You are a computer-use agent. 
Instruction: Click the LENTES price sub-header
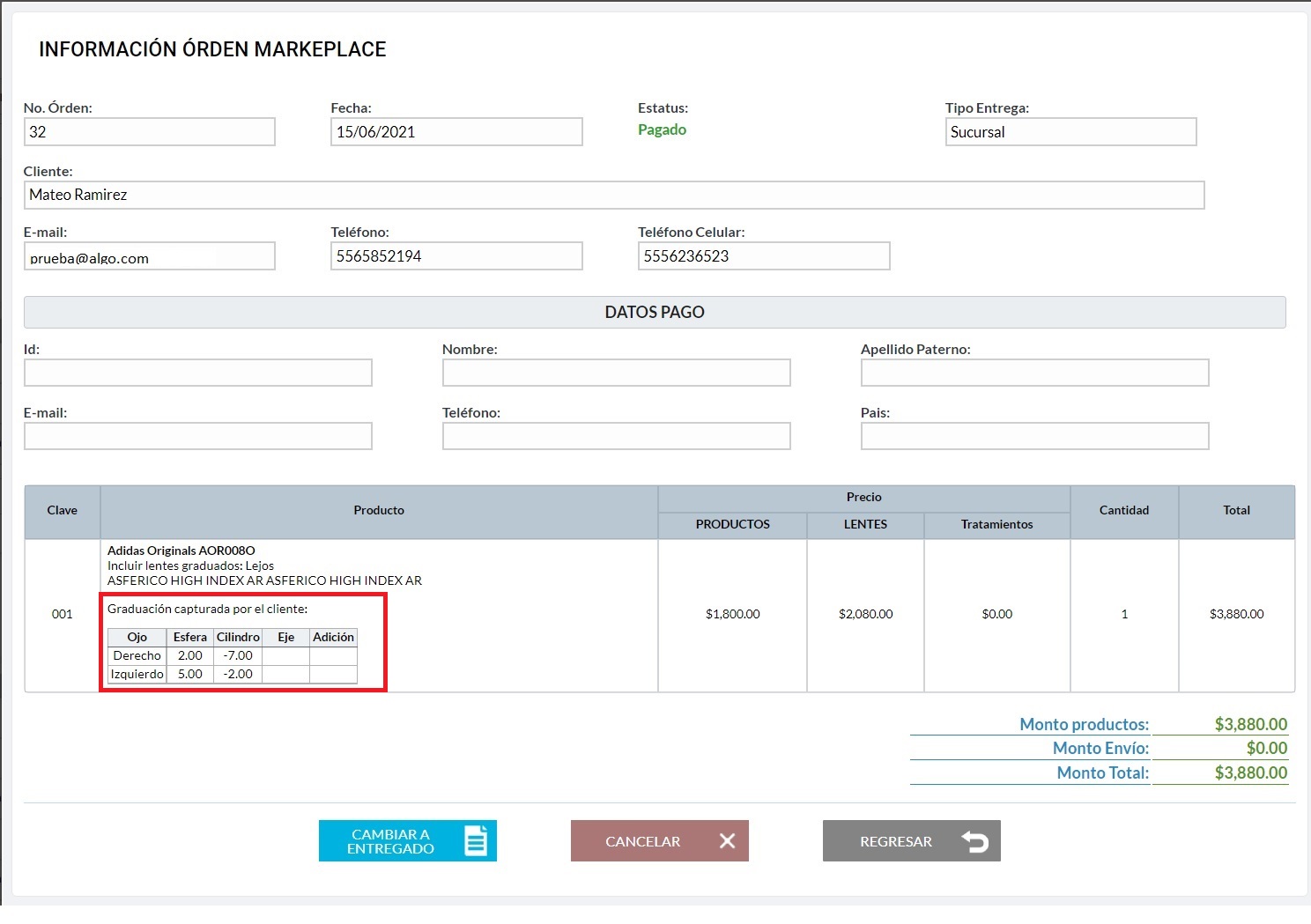(x=865, y=525)
